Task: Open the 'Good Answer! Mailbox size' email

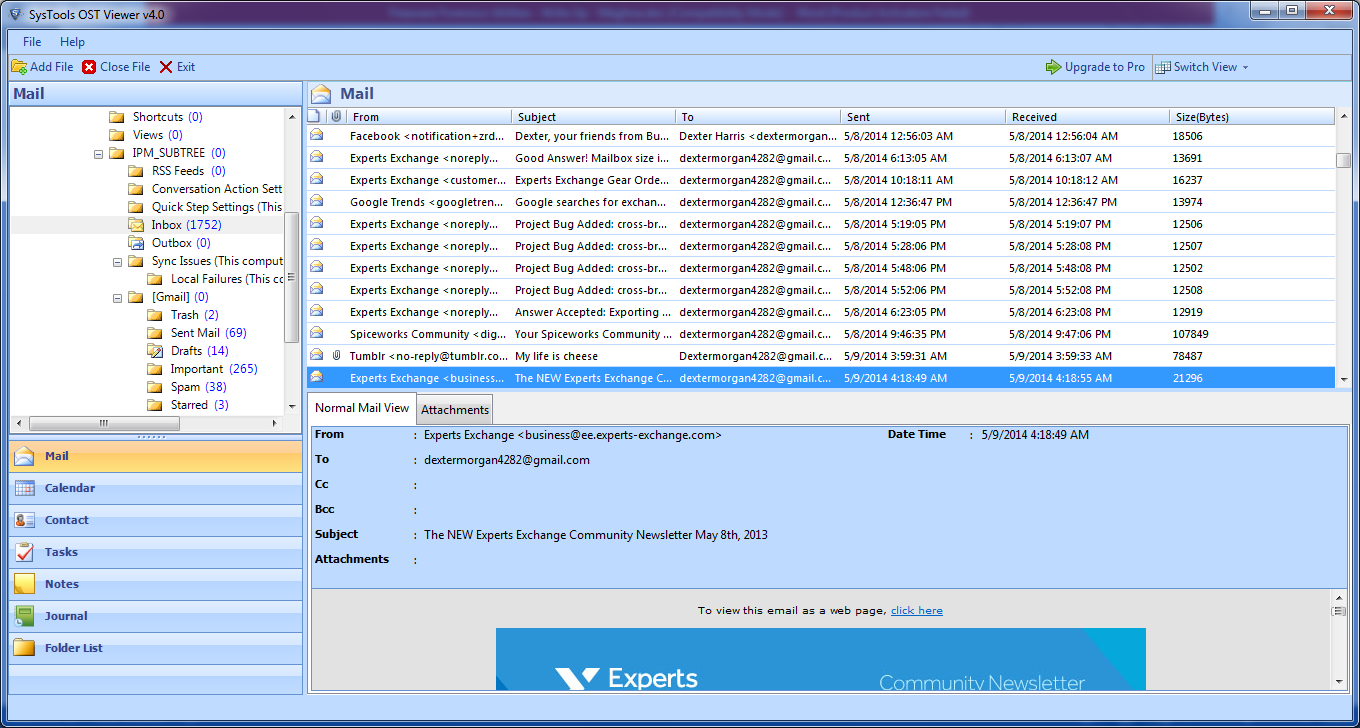Action: click(x=820, y=158)
